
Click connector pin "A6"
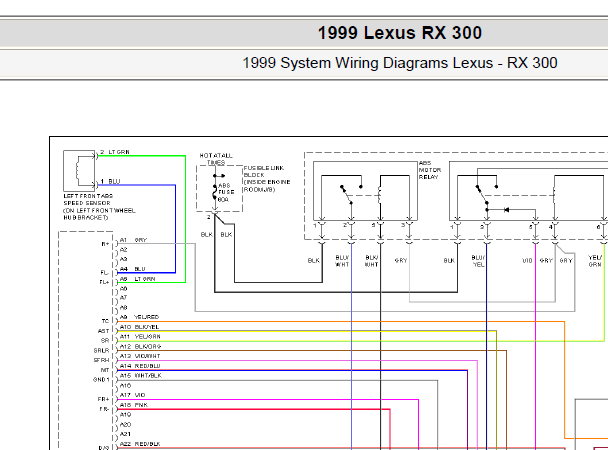pos(123,288)
